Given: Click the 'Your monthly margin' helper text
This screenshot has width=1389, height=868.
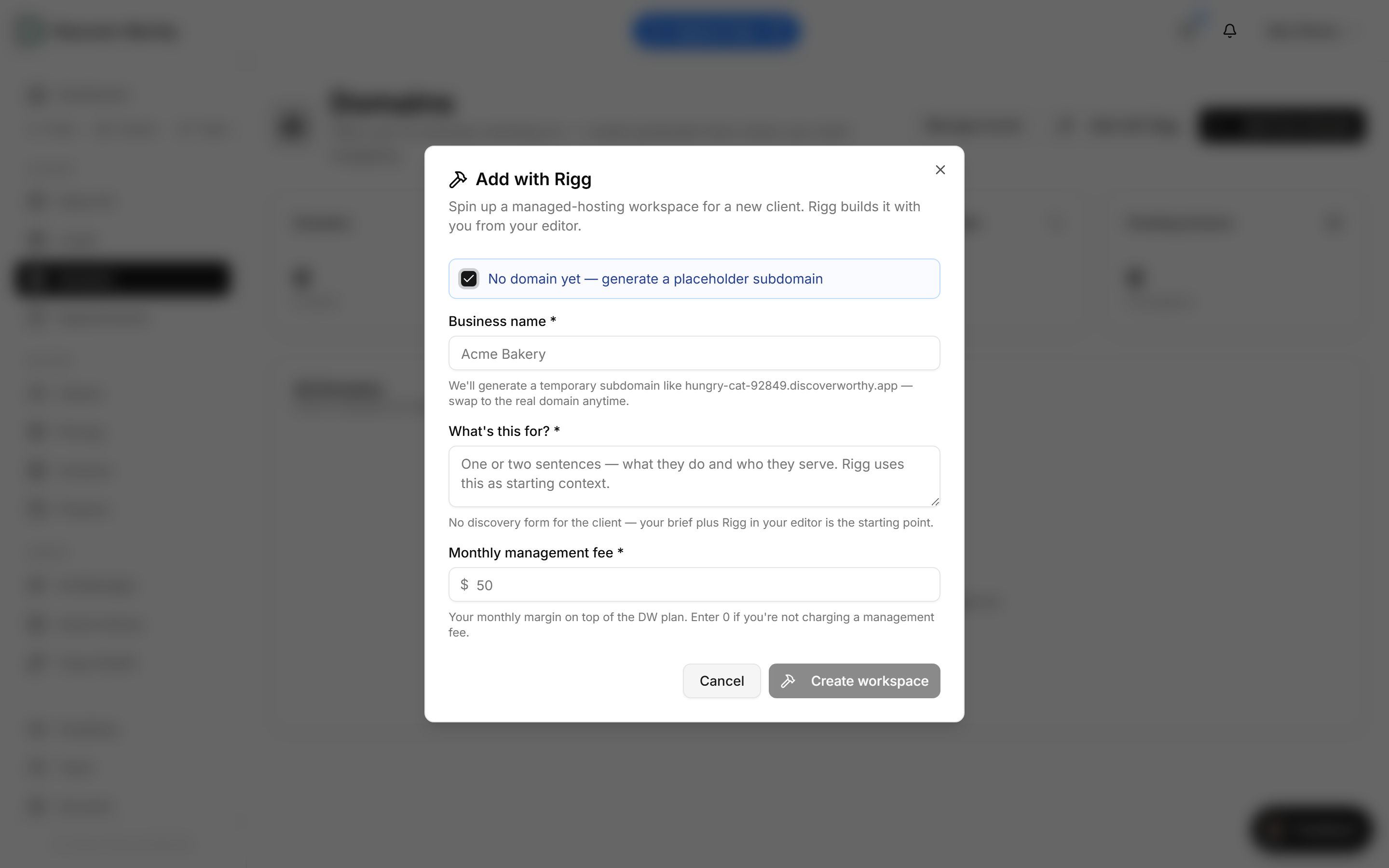Looking at the screenshot, I should point(691,624).
